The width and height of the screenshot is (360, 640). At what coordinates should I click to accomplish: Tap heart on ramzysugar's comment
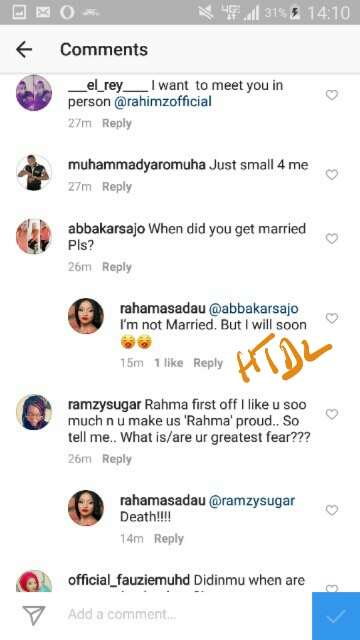[331, 414]
